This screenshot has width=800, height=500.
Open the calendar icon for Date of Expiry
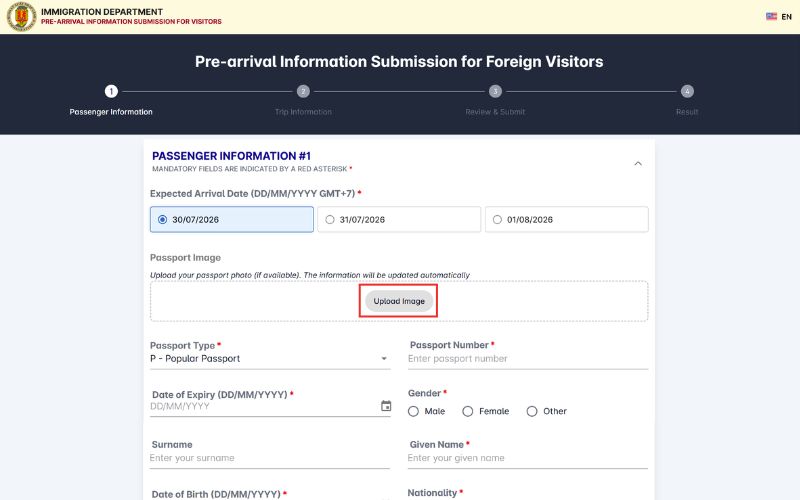click(x=386, y=406)
